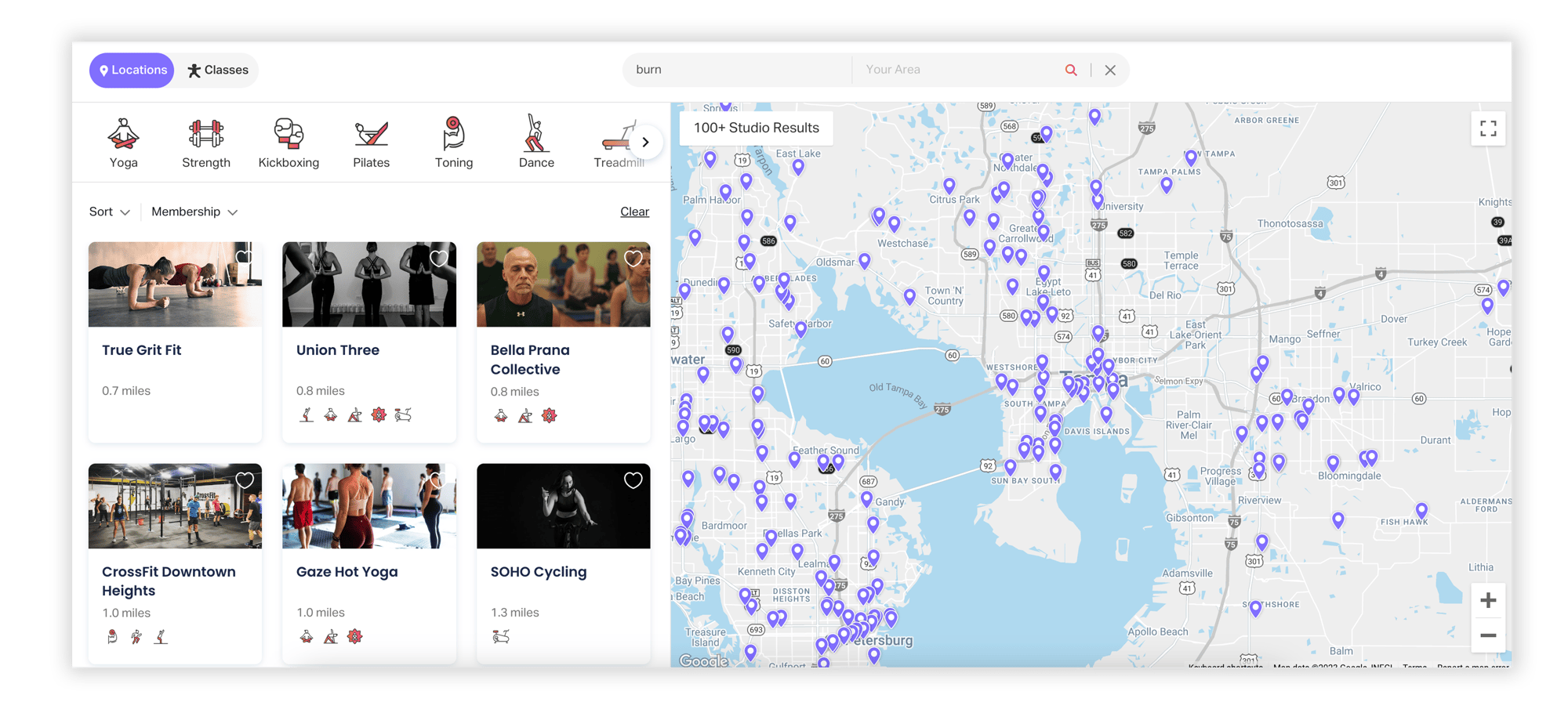
Task: Filter by the Toning category icon
Action: tap(454, 135)
